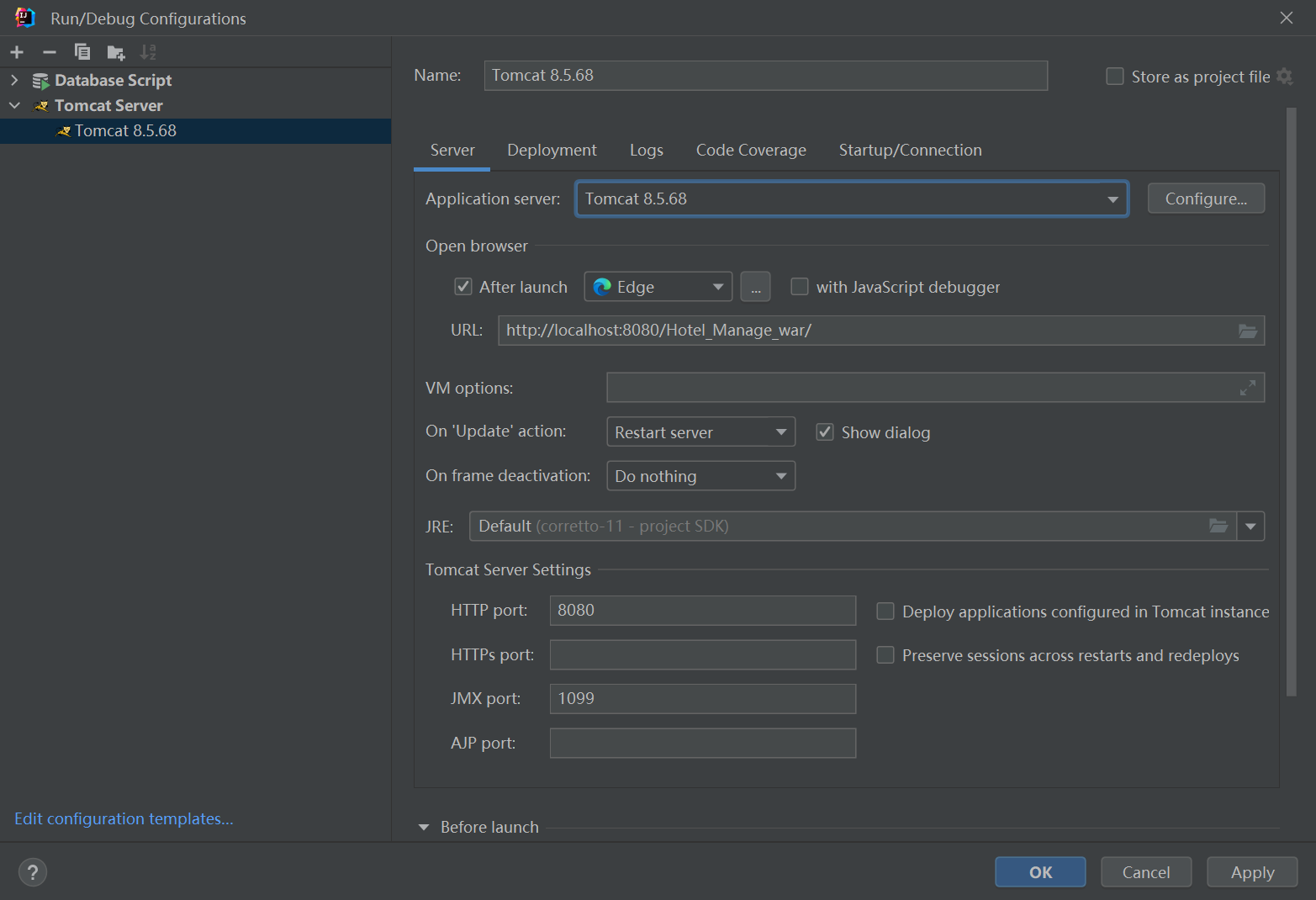Click the Edge browser icon
Screen dimensions: 1316x900
[x=602, y=287]
